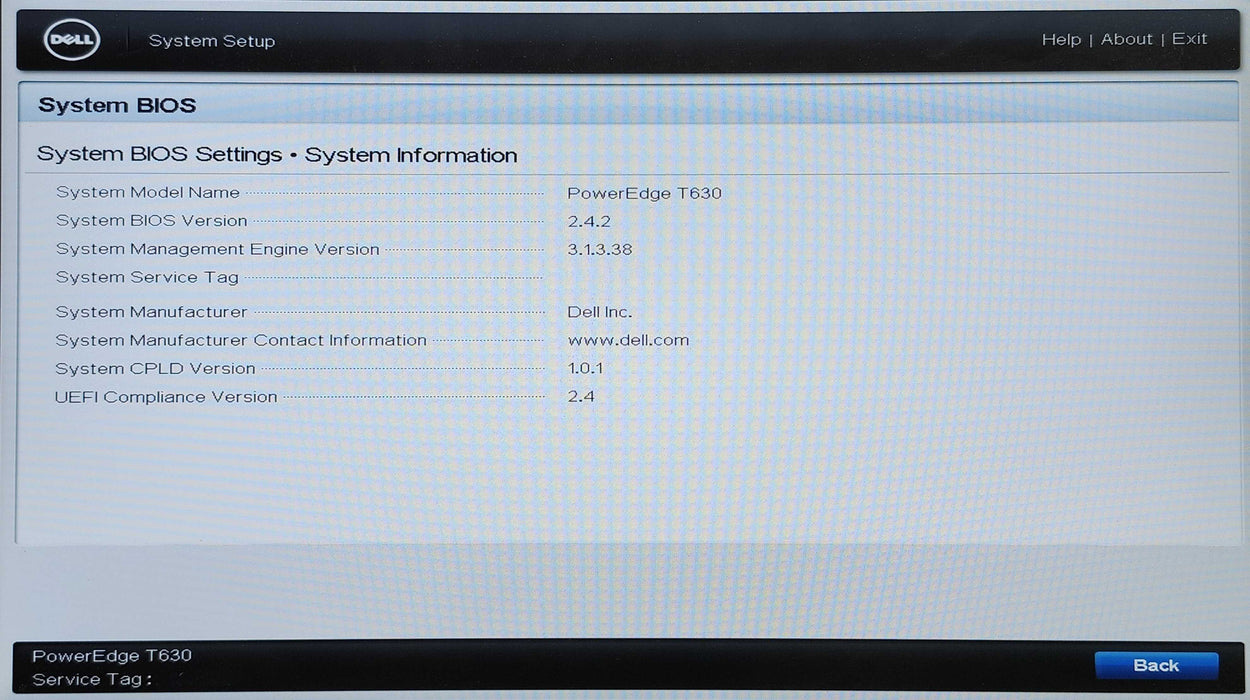Click the Exit link
The image size is (1250, 700).
(x=1190, y=39)
